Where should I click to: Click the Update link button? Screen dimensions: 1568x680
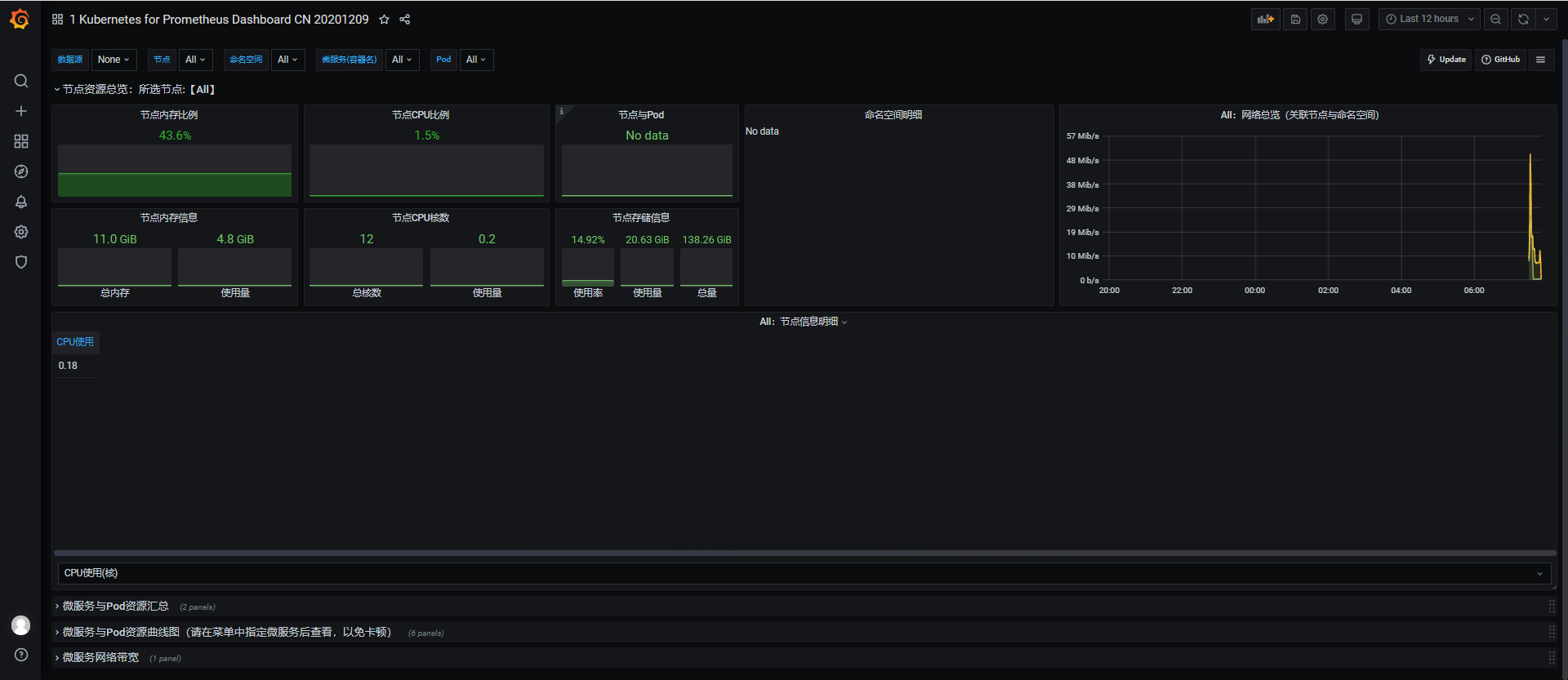coord(1445,60)
